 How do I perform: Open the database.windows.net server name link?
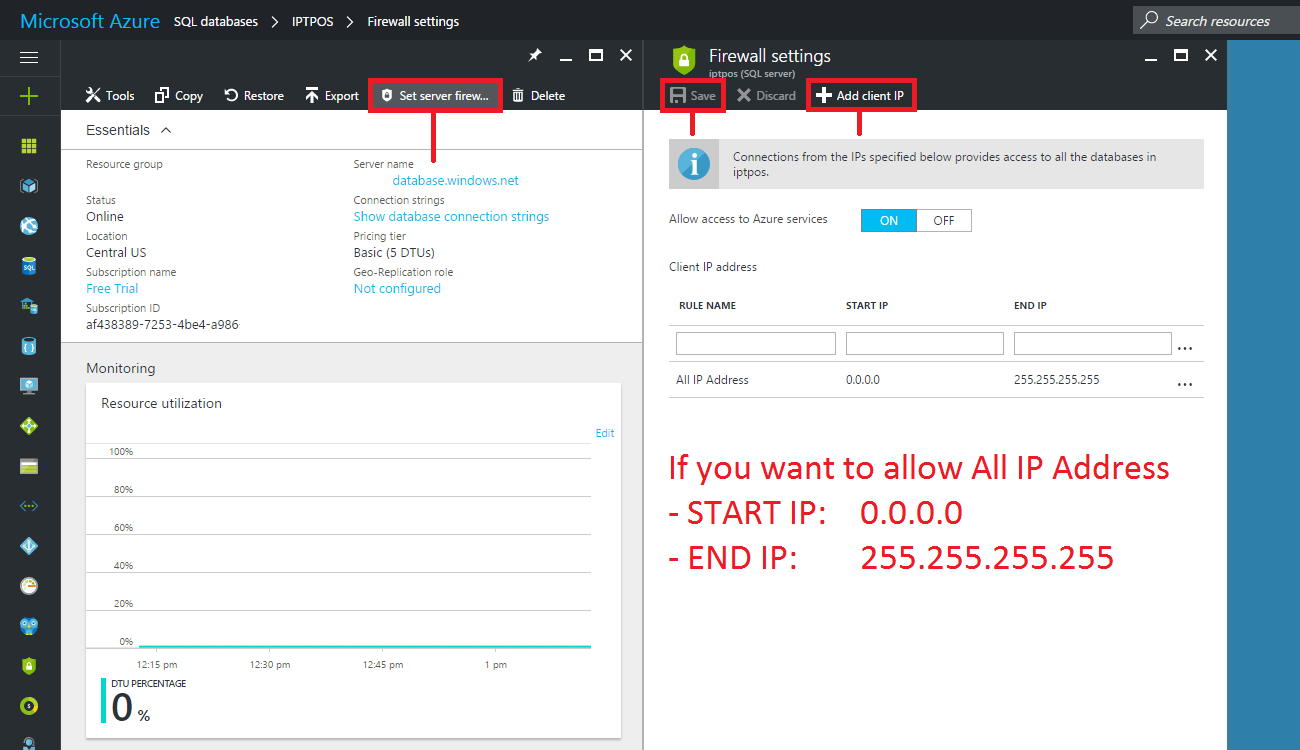[455, 181]
